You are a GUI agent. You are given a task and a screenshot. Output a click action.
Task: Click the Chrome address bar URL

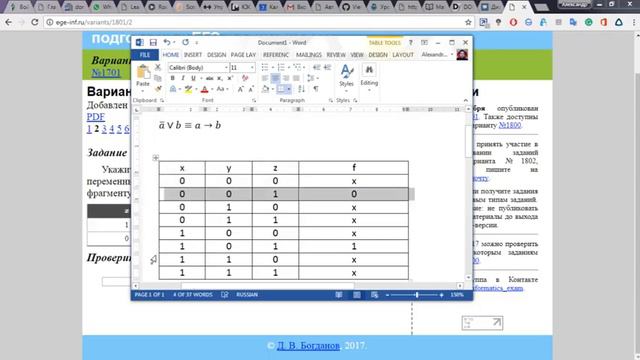(94, 22)
